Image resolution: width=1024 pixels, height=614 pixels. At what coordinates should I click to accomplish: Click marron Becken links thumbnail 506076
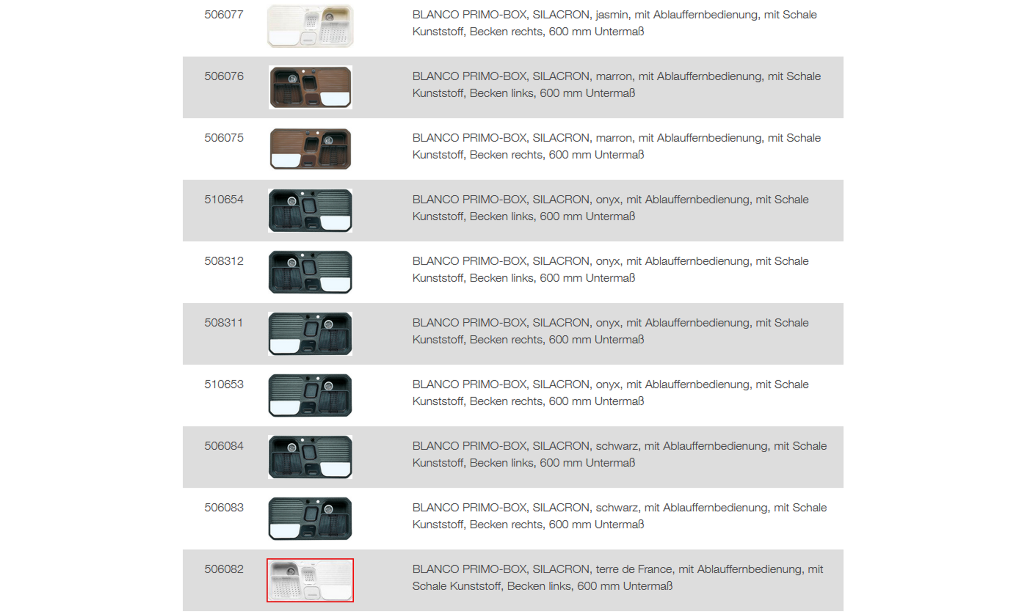pyautogui.click(x=310, y=88)
